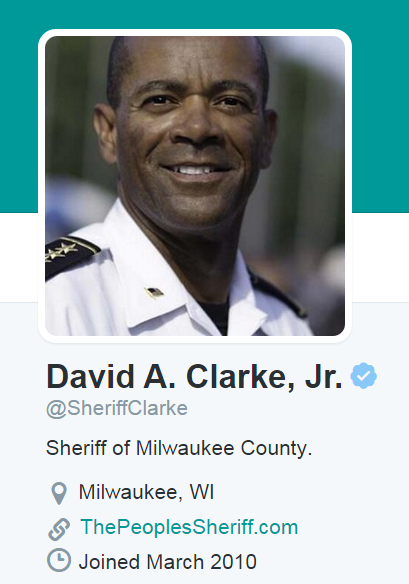Click the blue verified badge

click(x=364, y=376)
